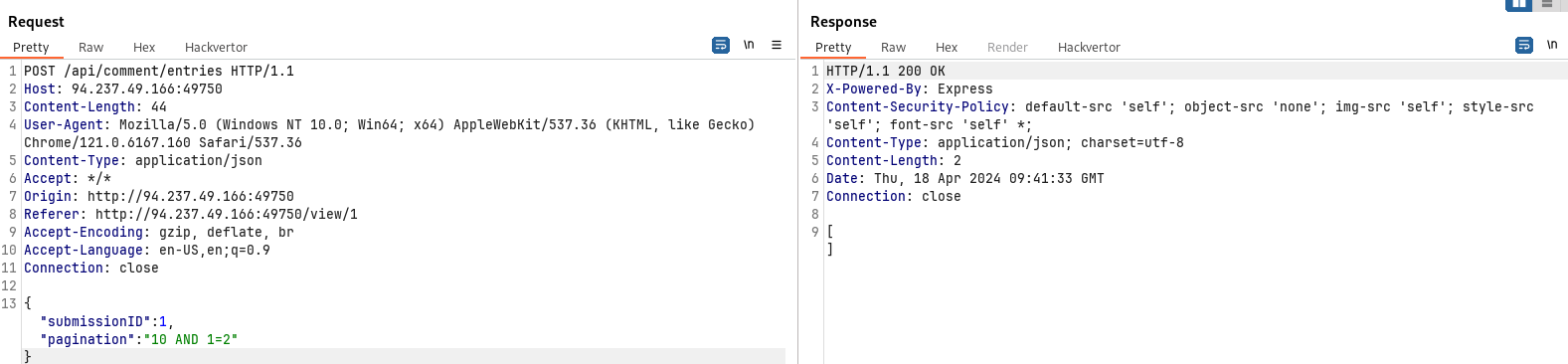Image resolution: width=1568 pixels, height=364 pixels.
Task: Click the 'Chrome/121.0.6167.160 Safari/537.36' continuation line
Action: [163, 142]
